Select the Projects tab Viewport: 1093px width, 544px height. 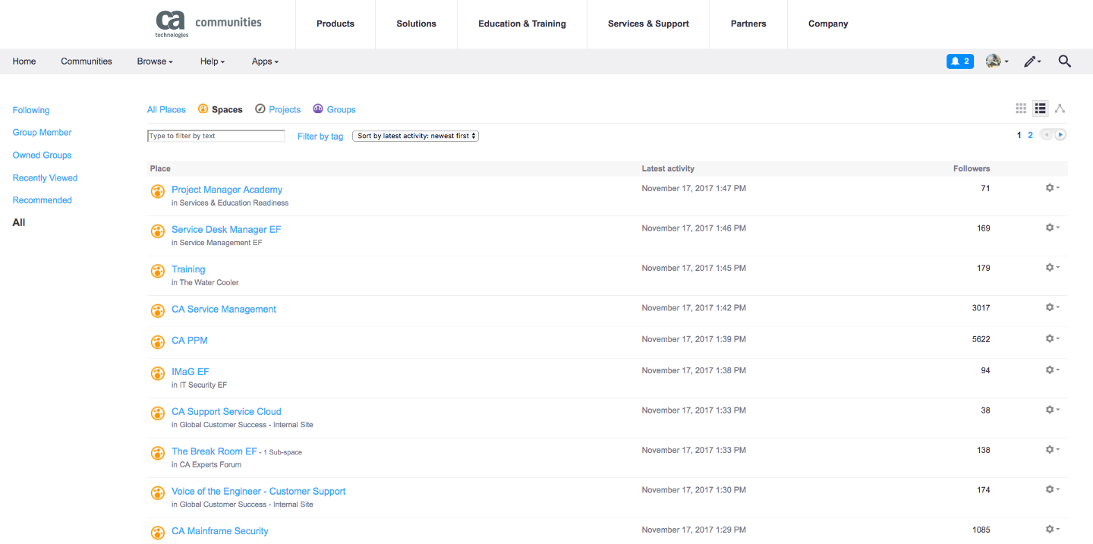[x=277, y=109]
